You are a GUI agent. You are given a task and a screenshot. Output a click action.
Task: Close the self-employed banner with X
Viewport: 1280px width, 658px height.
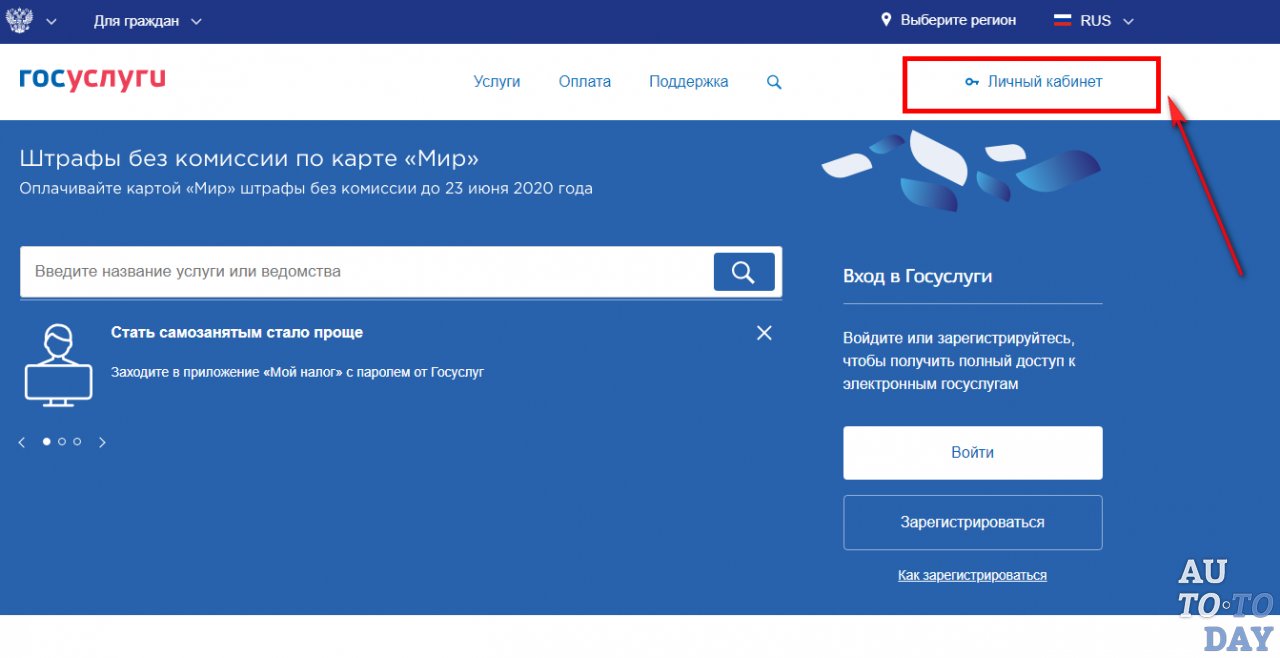point(764,333)
